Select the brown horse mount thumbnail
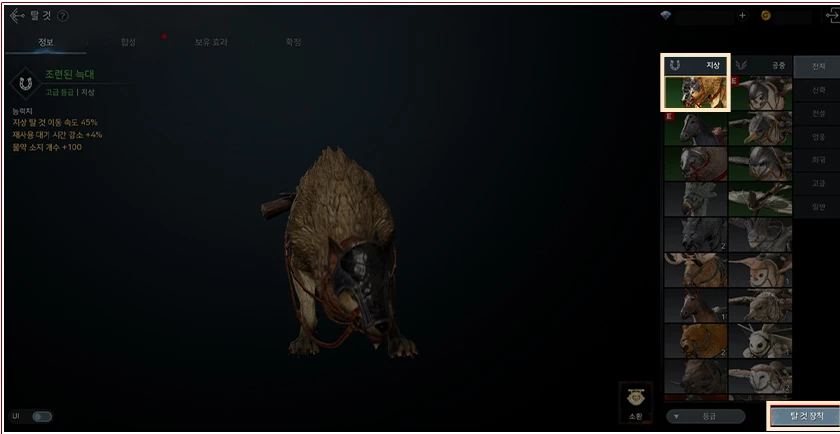 click(x=695, y=305)
